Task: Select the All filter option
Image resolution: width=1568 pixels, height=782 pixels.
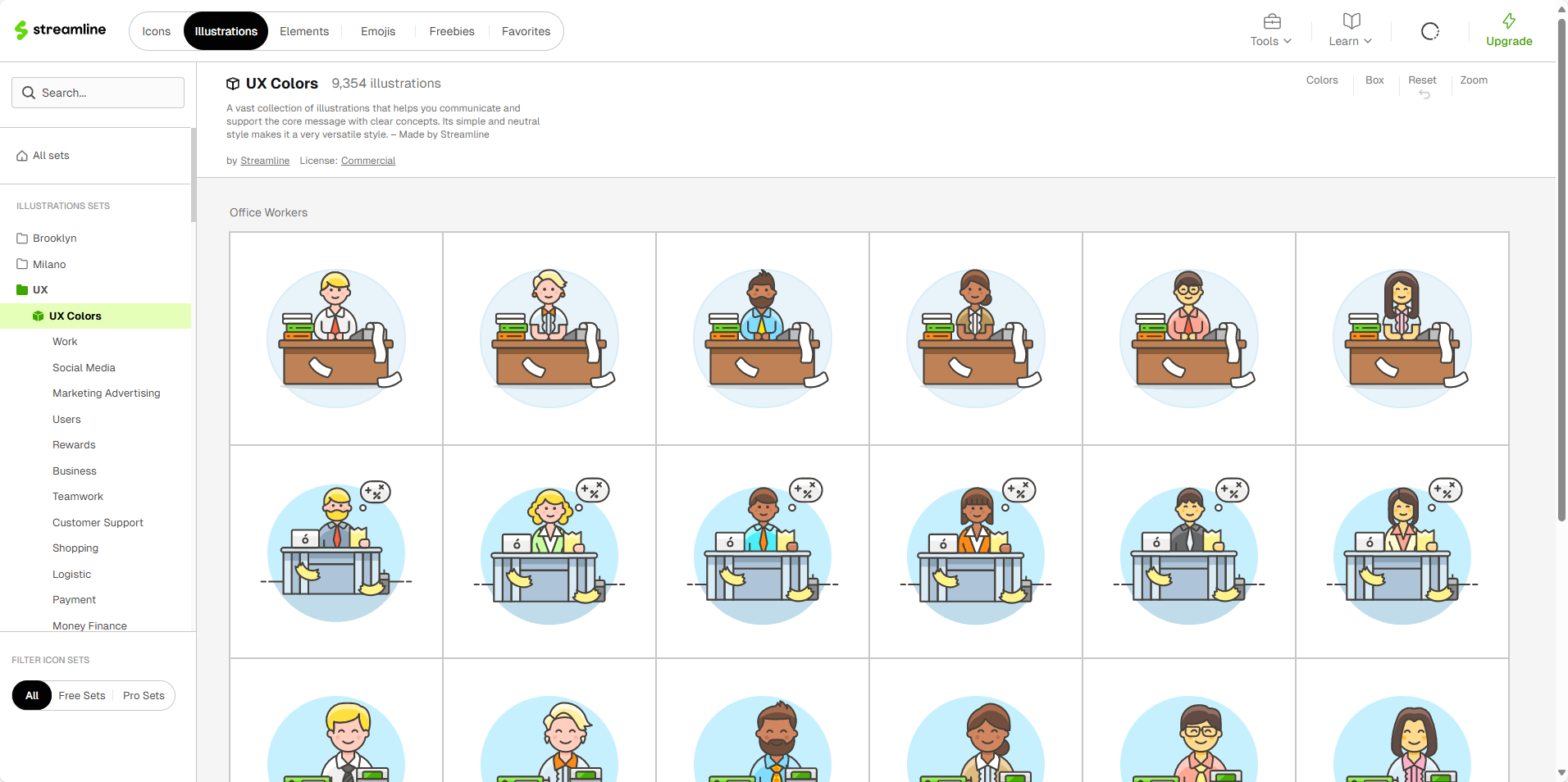Action: tap(32, 696)
